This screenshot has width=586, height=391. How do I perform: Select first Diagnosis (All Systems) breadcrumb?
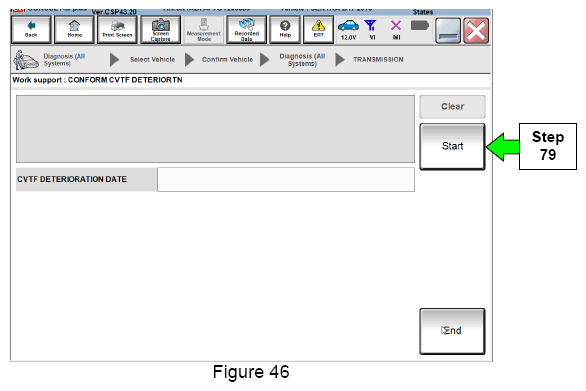pyautogui.click(x=64, y=60)
